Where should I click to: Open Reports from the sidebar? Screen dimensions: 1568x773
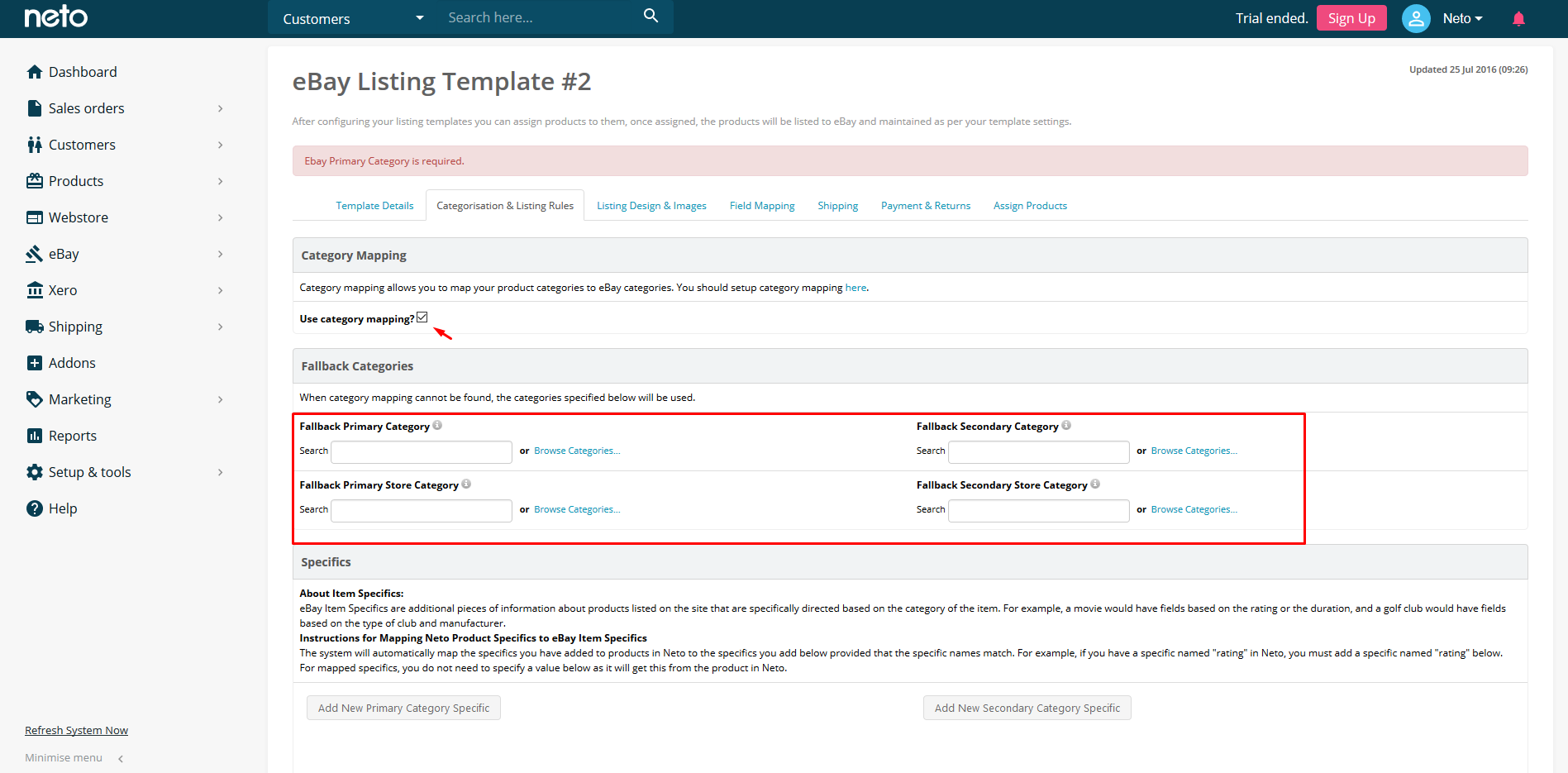[73, 436]
